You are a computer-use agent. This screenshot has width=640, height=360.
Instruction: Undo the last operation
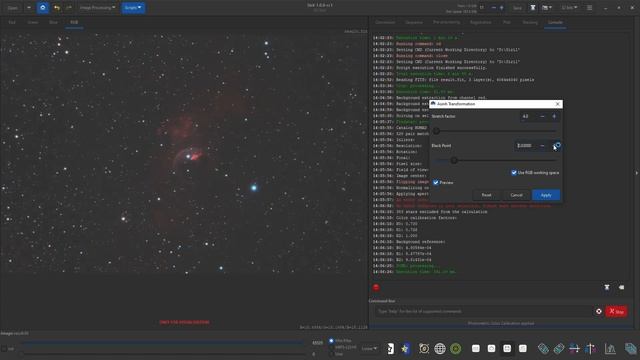pos(57,8)
